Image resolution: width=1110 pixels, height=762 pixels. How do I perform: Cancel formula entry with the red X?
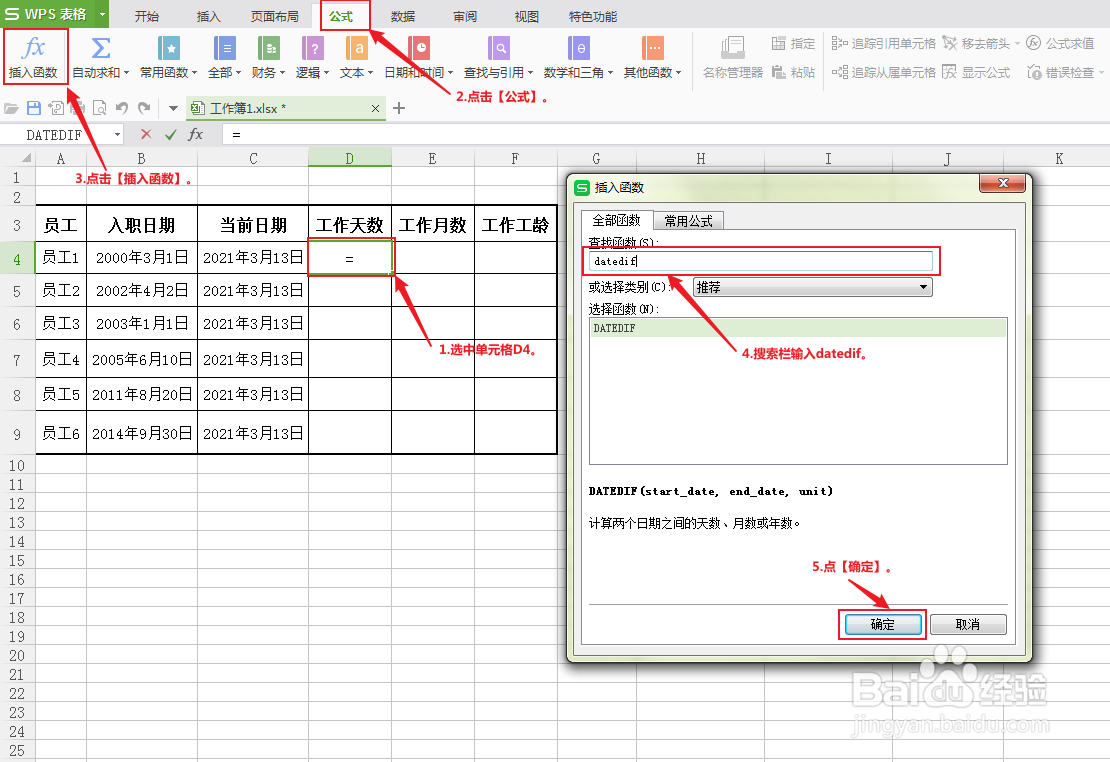146,134
